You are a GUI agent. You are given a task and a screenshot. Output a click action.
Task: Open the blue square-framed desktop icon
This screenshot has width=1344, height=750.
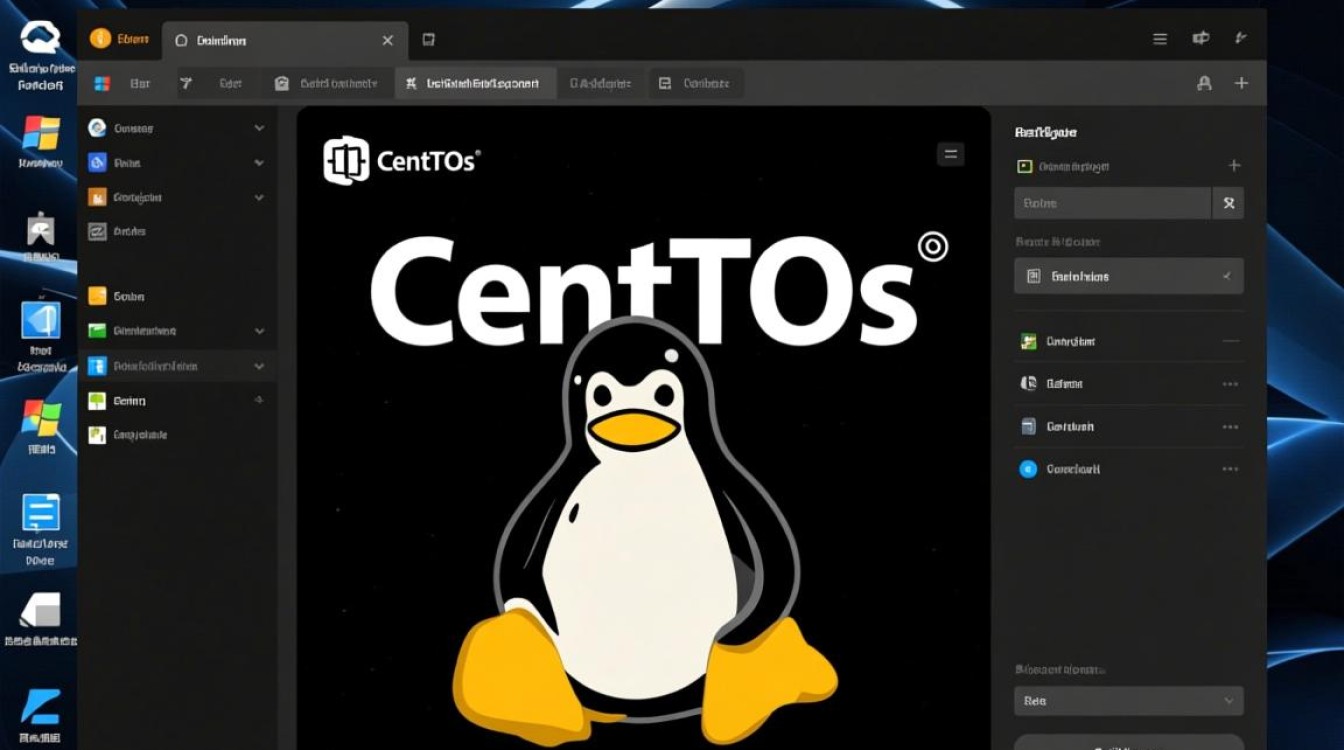pos(41,320)
